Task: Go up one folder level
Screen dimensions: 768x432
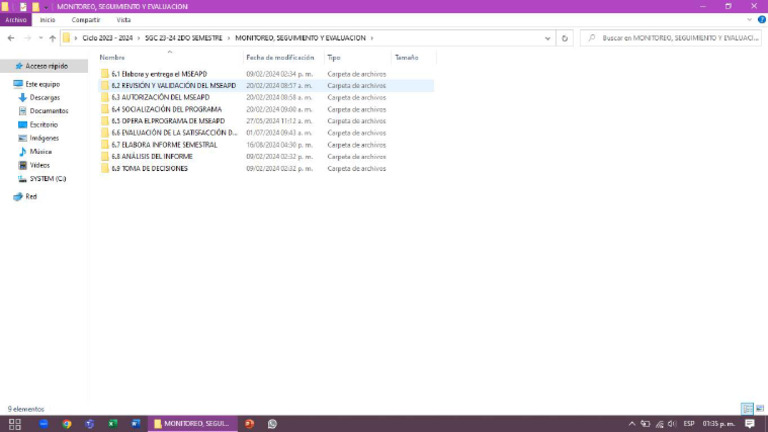Action: [x=52, y=38]
